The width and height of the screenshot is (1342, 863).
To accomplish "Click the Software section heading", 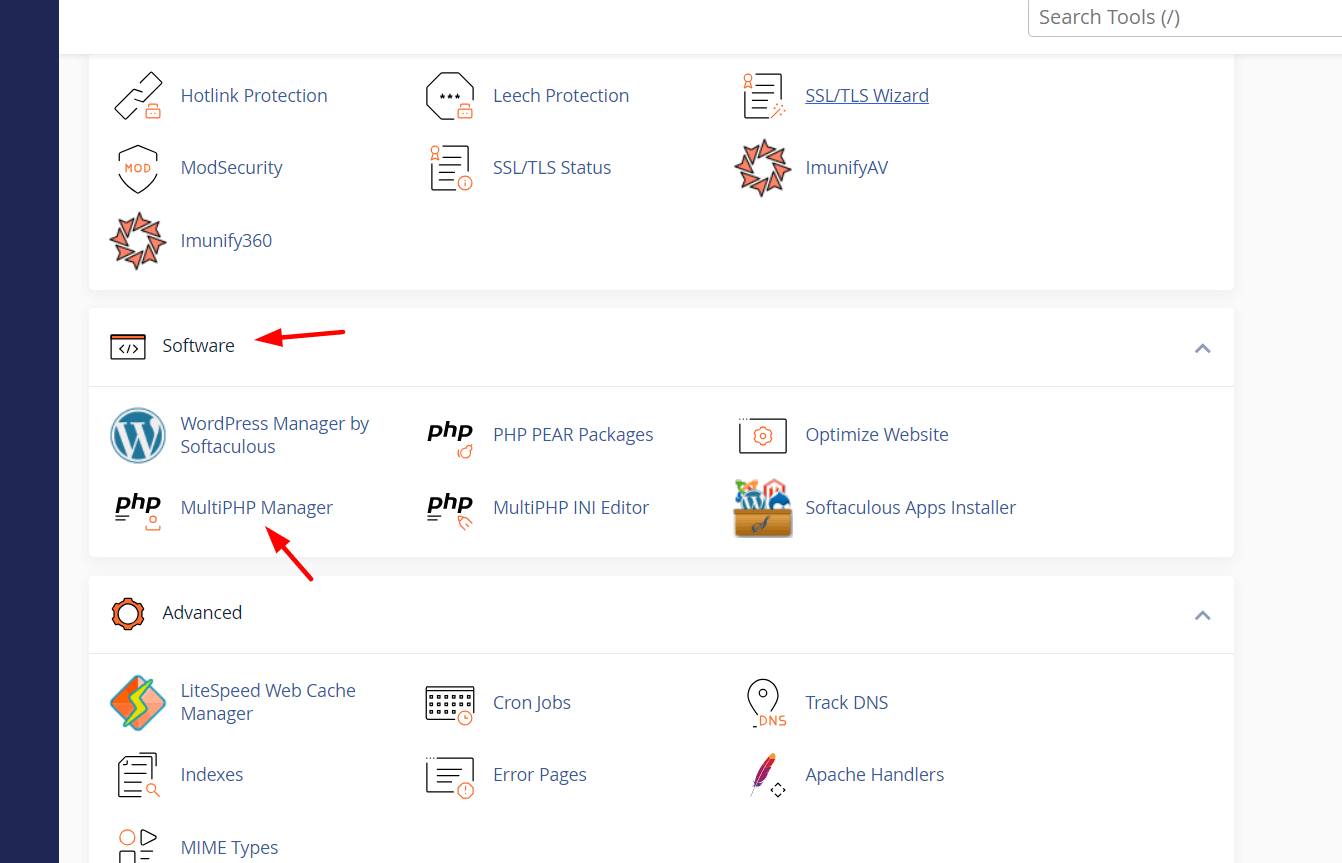I will [x=199, y=346].
